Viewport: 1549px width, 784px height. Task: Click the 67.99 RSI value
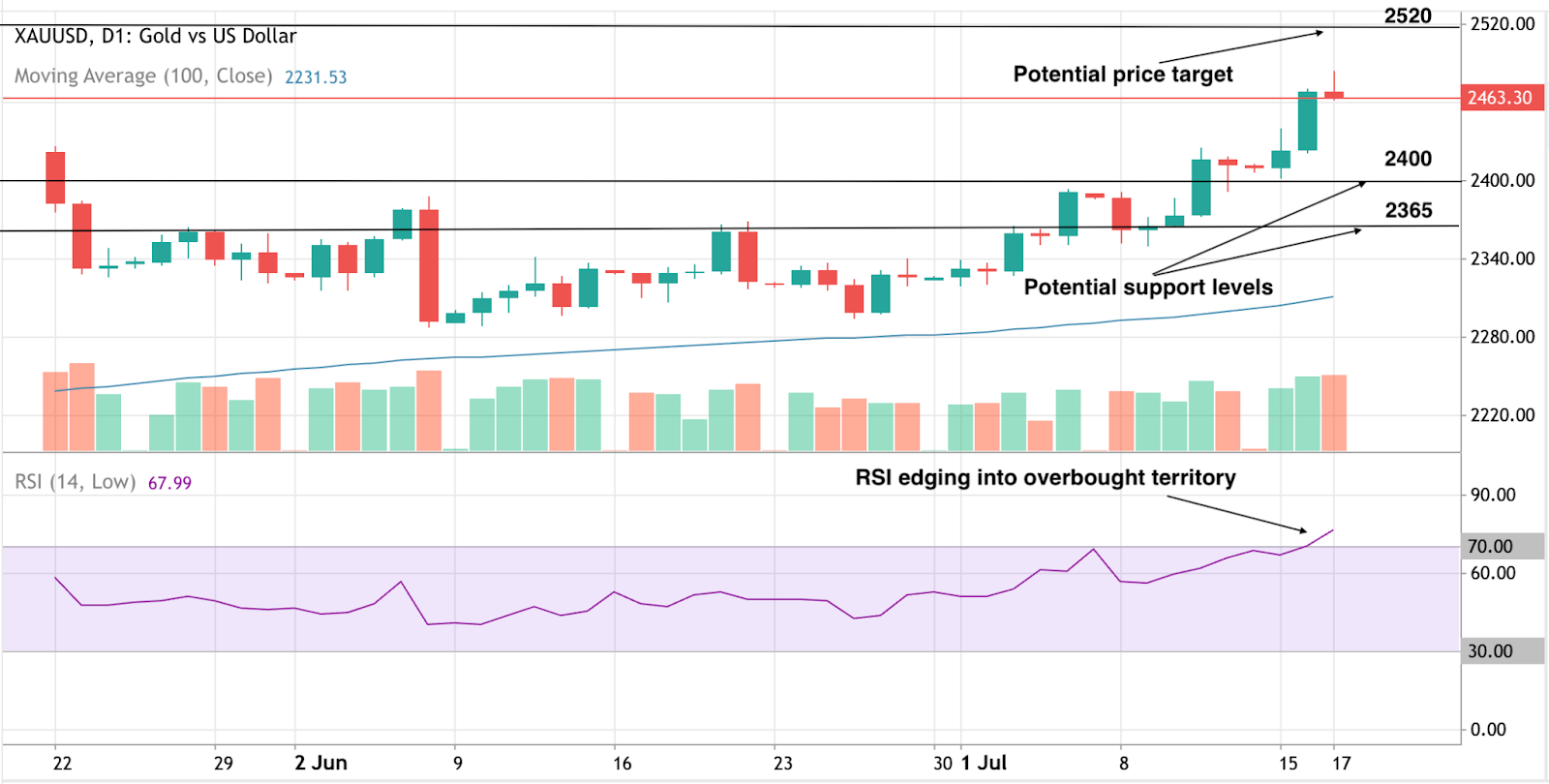[169, 483]
